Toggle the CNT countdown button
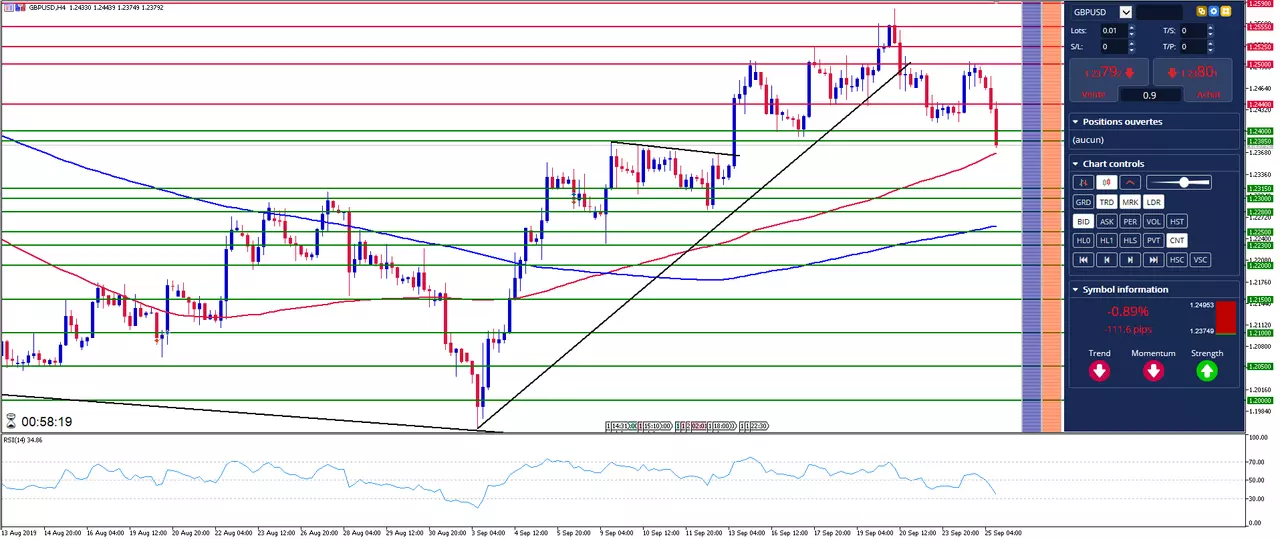1280x539 pixels. tap(1177, 241)
